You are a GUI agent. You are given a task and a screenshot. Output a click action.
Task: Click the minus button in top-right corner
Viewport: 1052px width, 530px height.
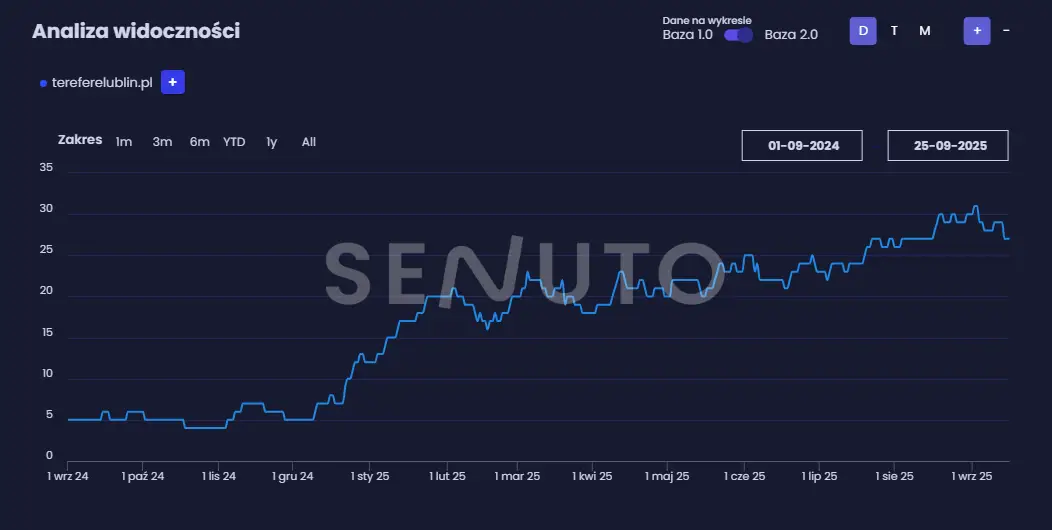pyautogui.click(x=1006, y=31)
